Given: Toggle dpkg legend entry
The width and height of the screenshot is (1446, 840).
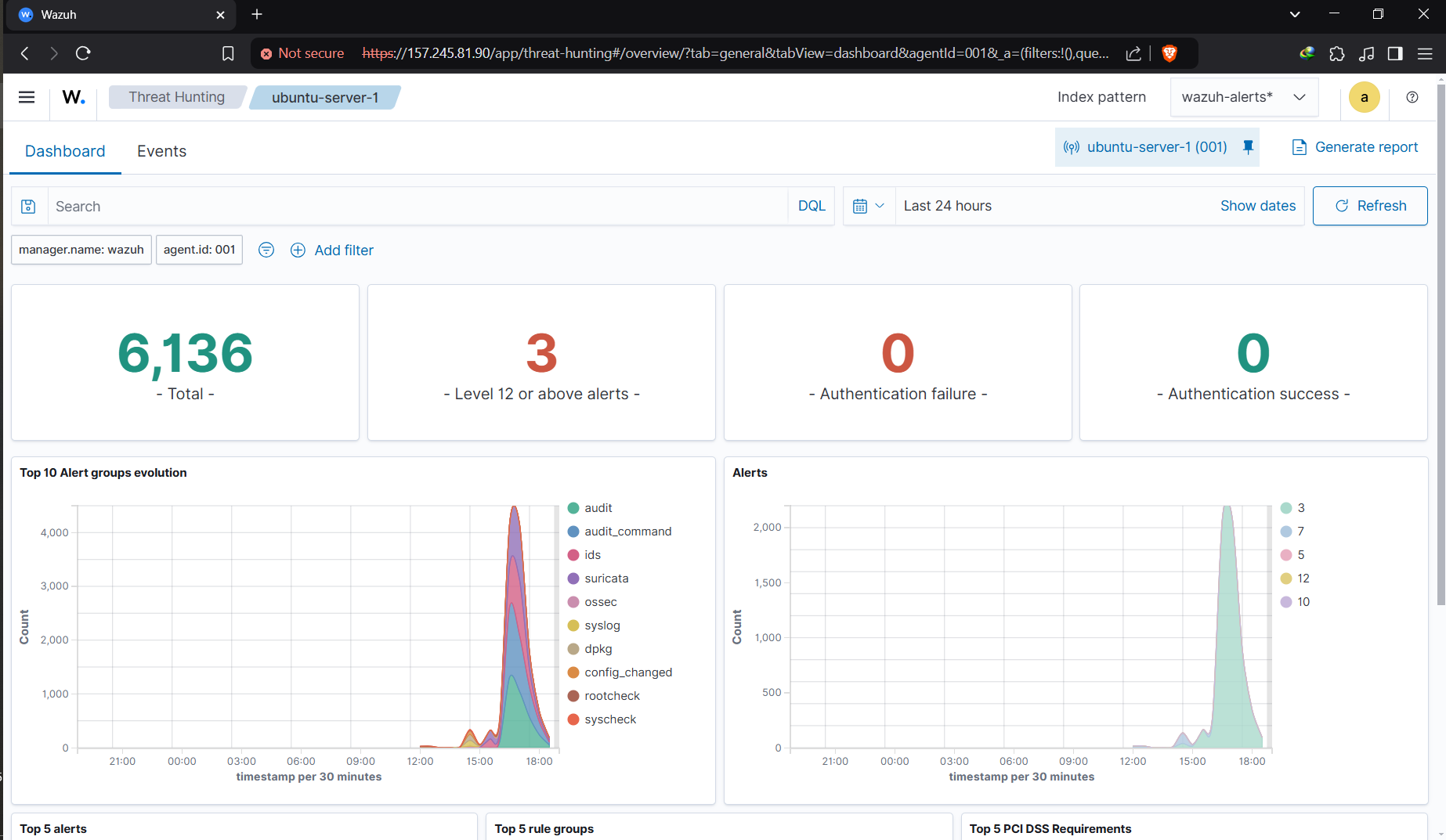Looking at the screenshot, I should coord(590,649).
